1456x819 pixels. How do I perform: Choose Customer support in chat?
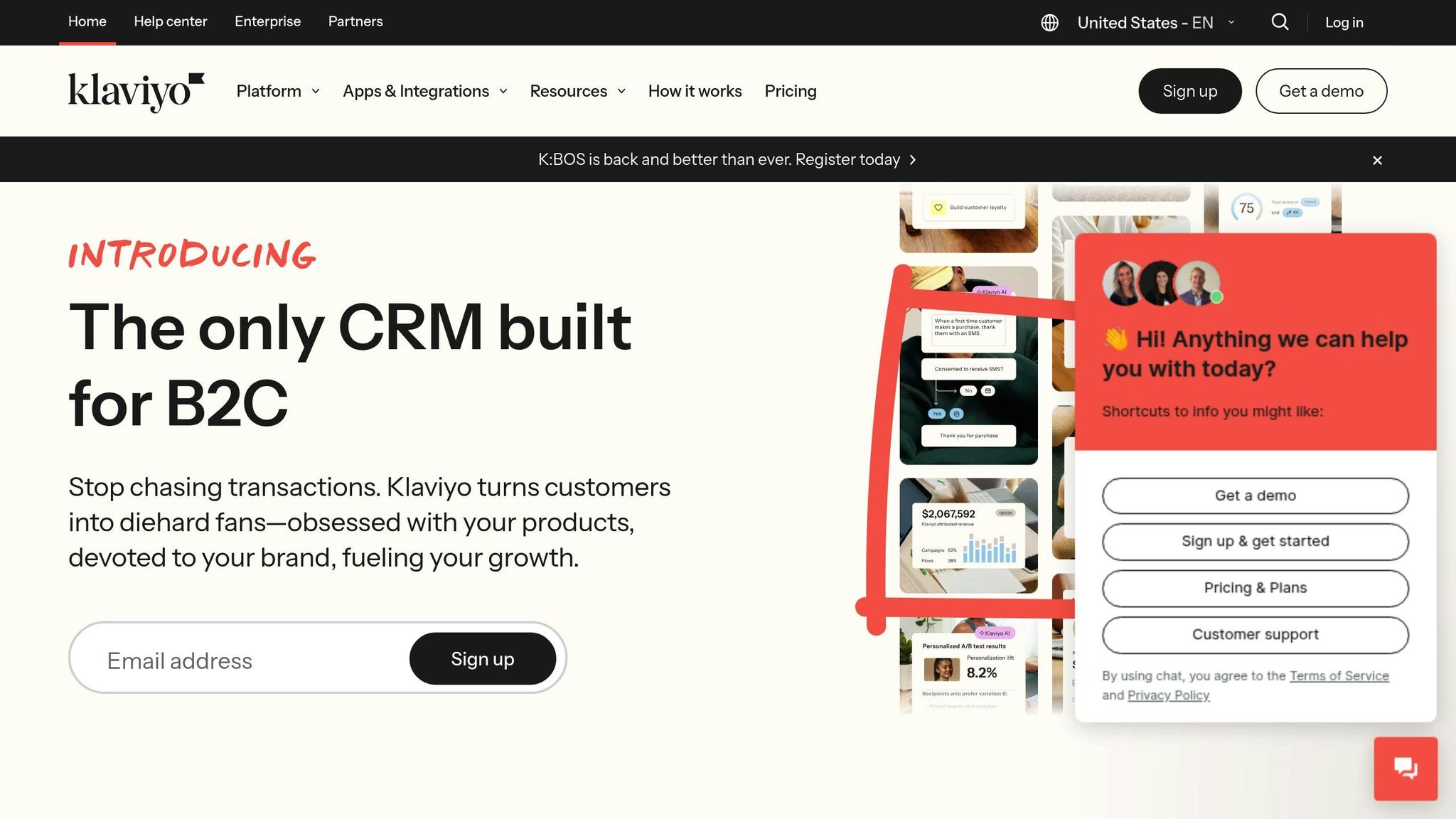[x=1256, y=634]
